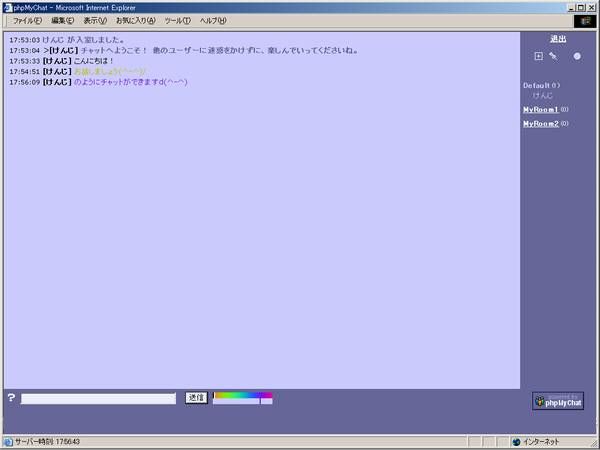Click the purple message のようにチャットができます
Viewport: 600px width, 450px height.
pos(130,82)
